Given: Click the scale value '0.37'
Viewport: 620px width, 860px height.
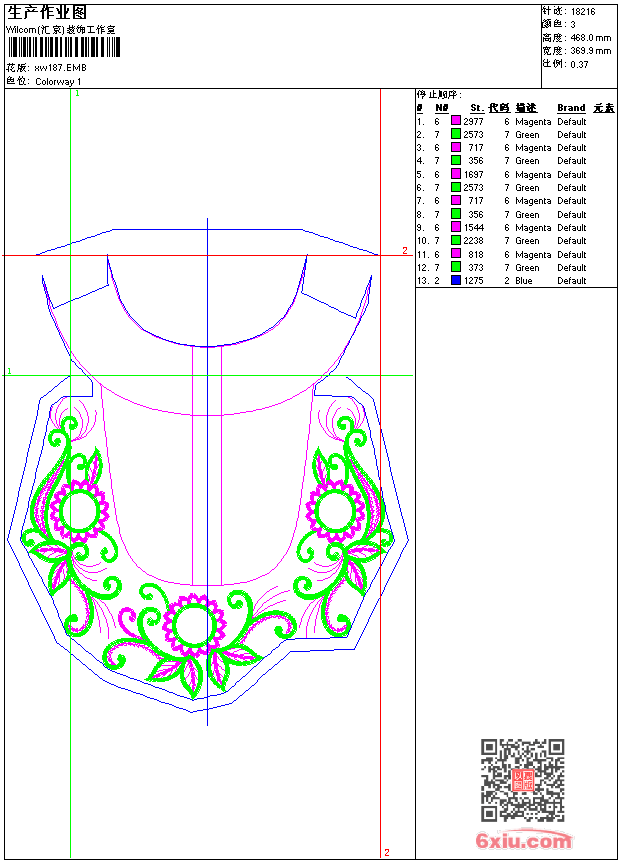Looking at the screenshot, I should [579, 64].
